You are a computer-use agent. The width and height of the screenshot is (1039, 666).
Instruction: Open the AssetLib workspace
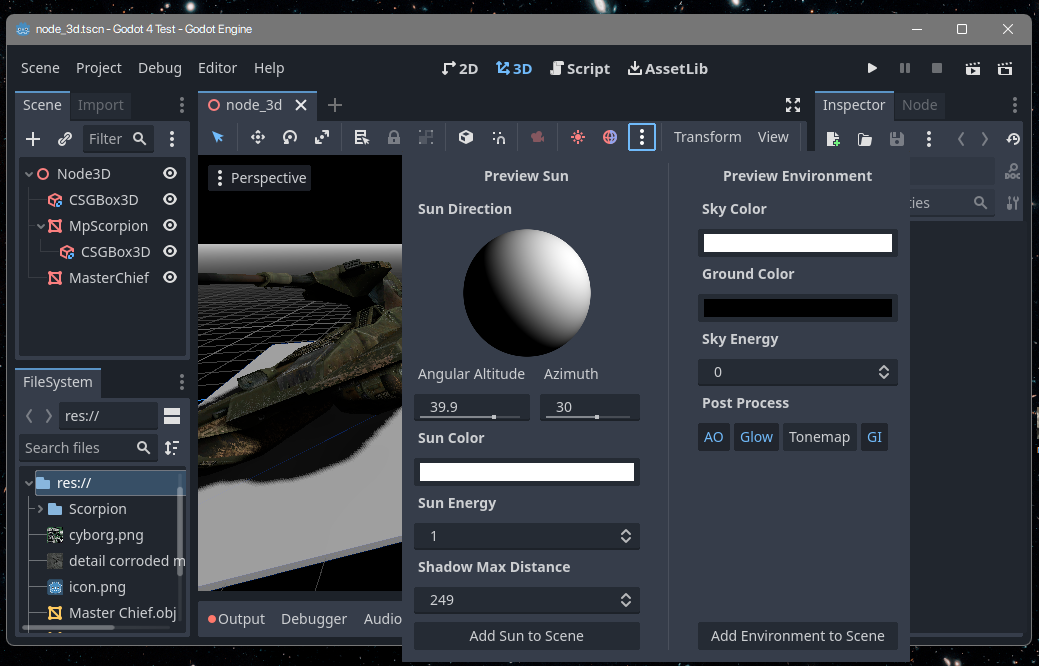(x=668, y=69)
